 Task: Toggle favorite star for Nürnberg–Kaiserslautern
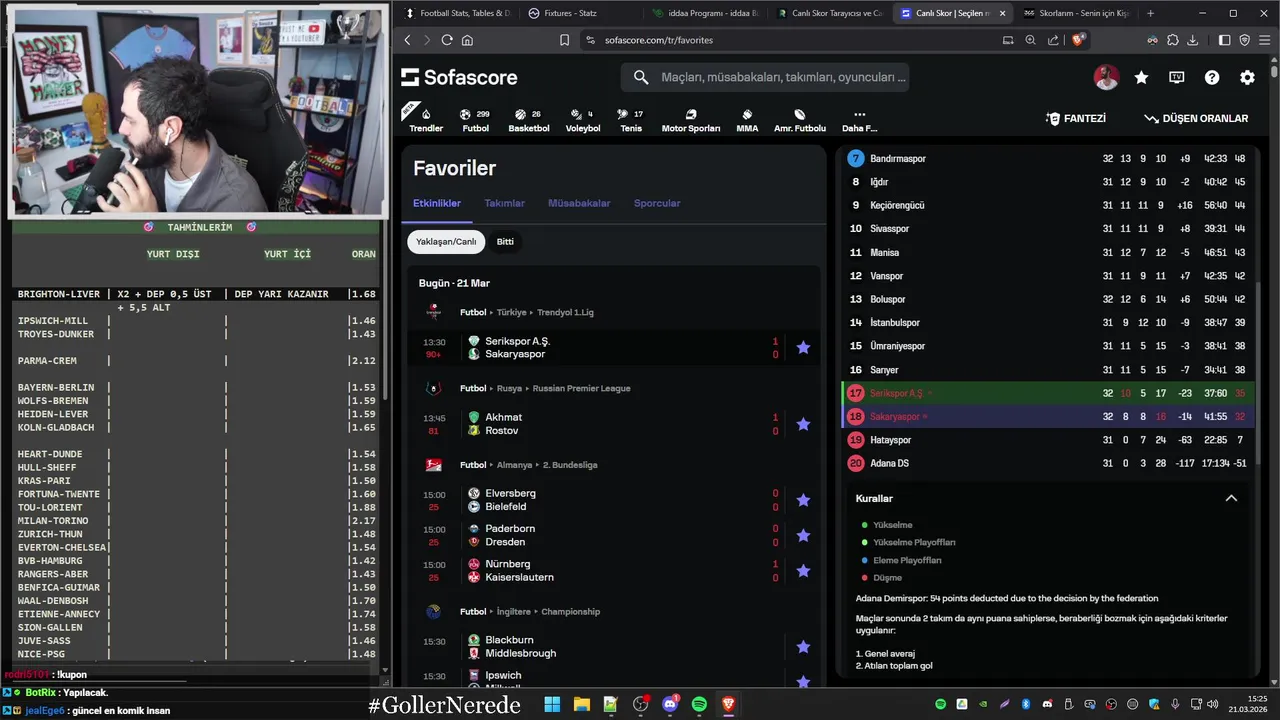(x=803, y=571)
